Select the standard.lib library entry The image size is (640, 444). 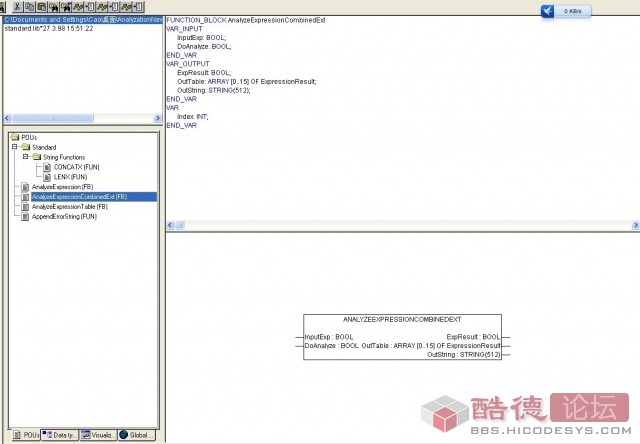tap(49, 29)
